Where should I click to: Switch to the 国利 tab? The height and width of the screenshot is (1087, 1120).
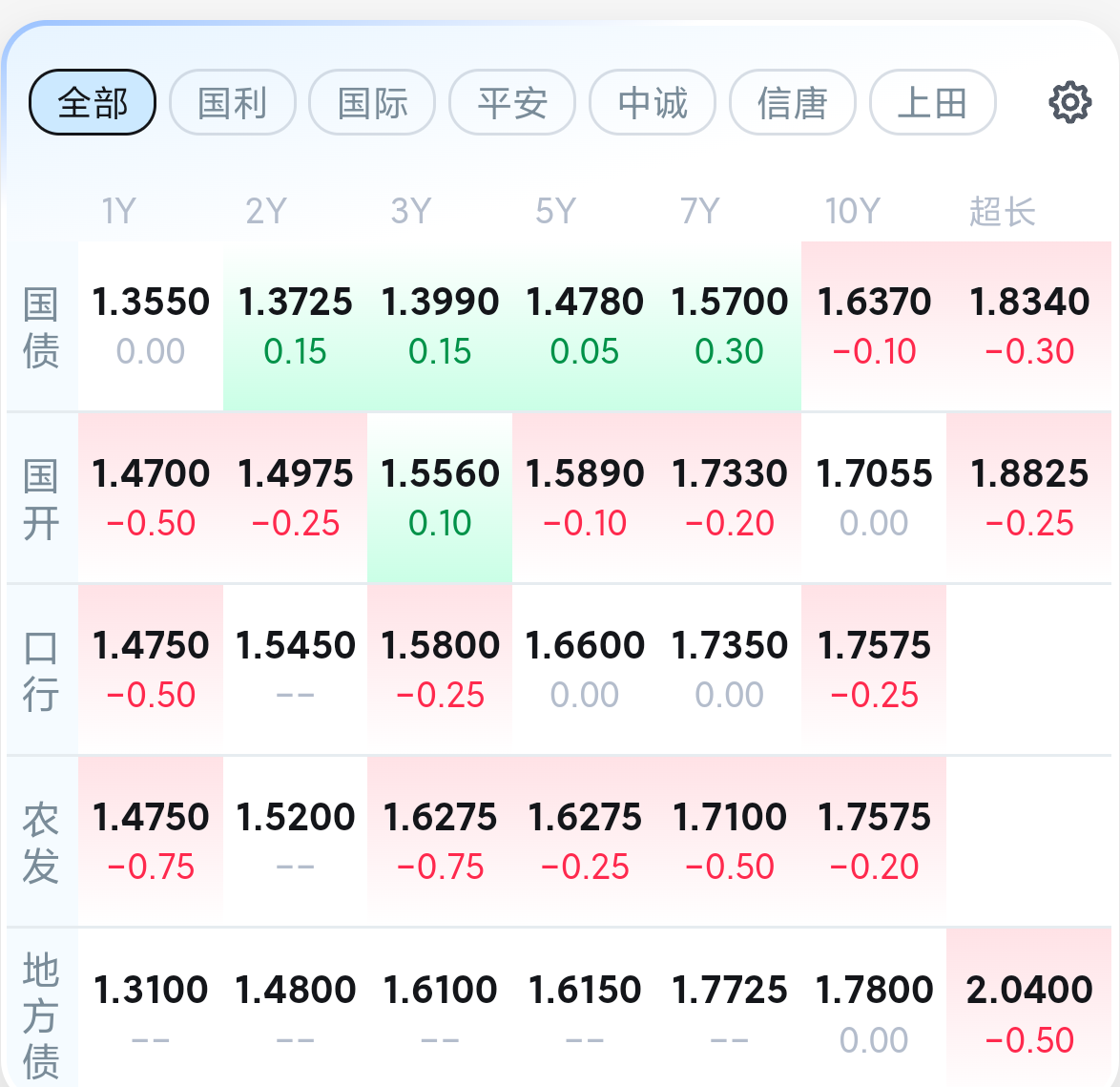[x=232, y=102]
